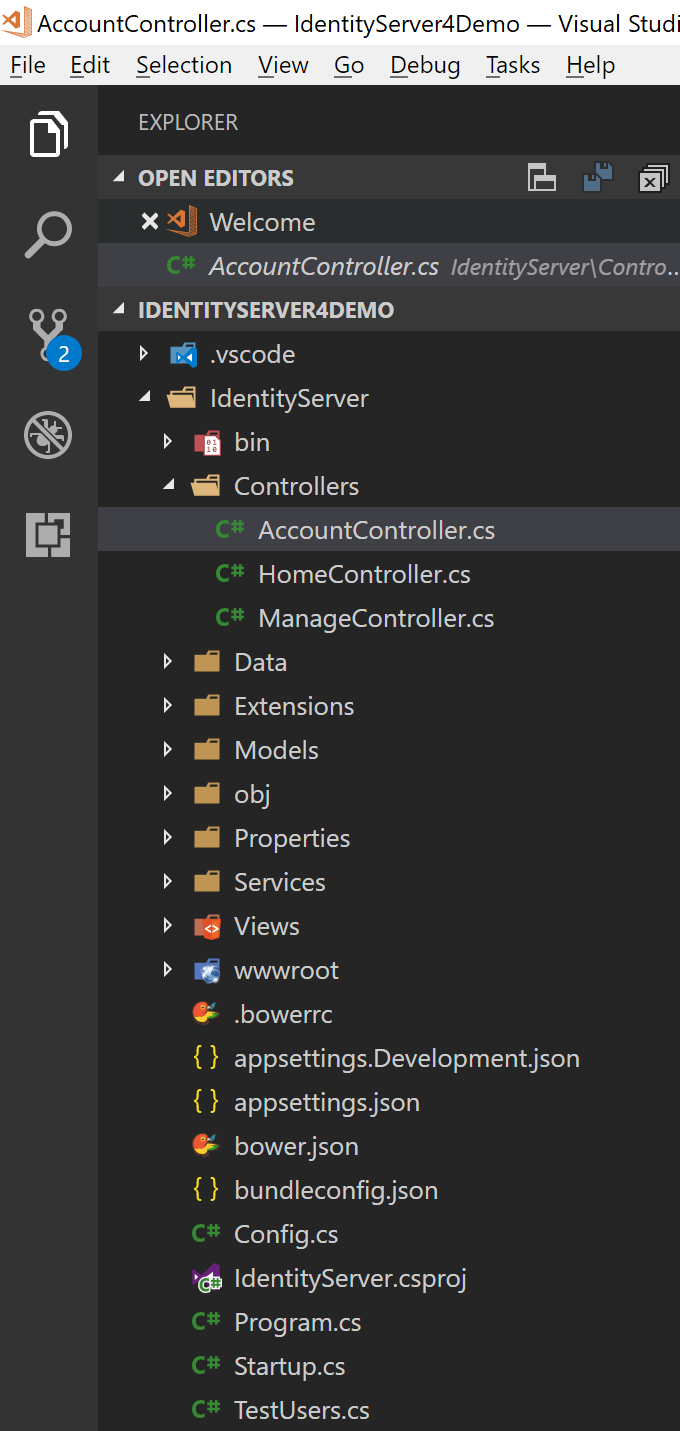Open the Extensions view in activity bar
This screenshot has height=1431, width=680.
click(48, 534)
